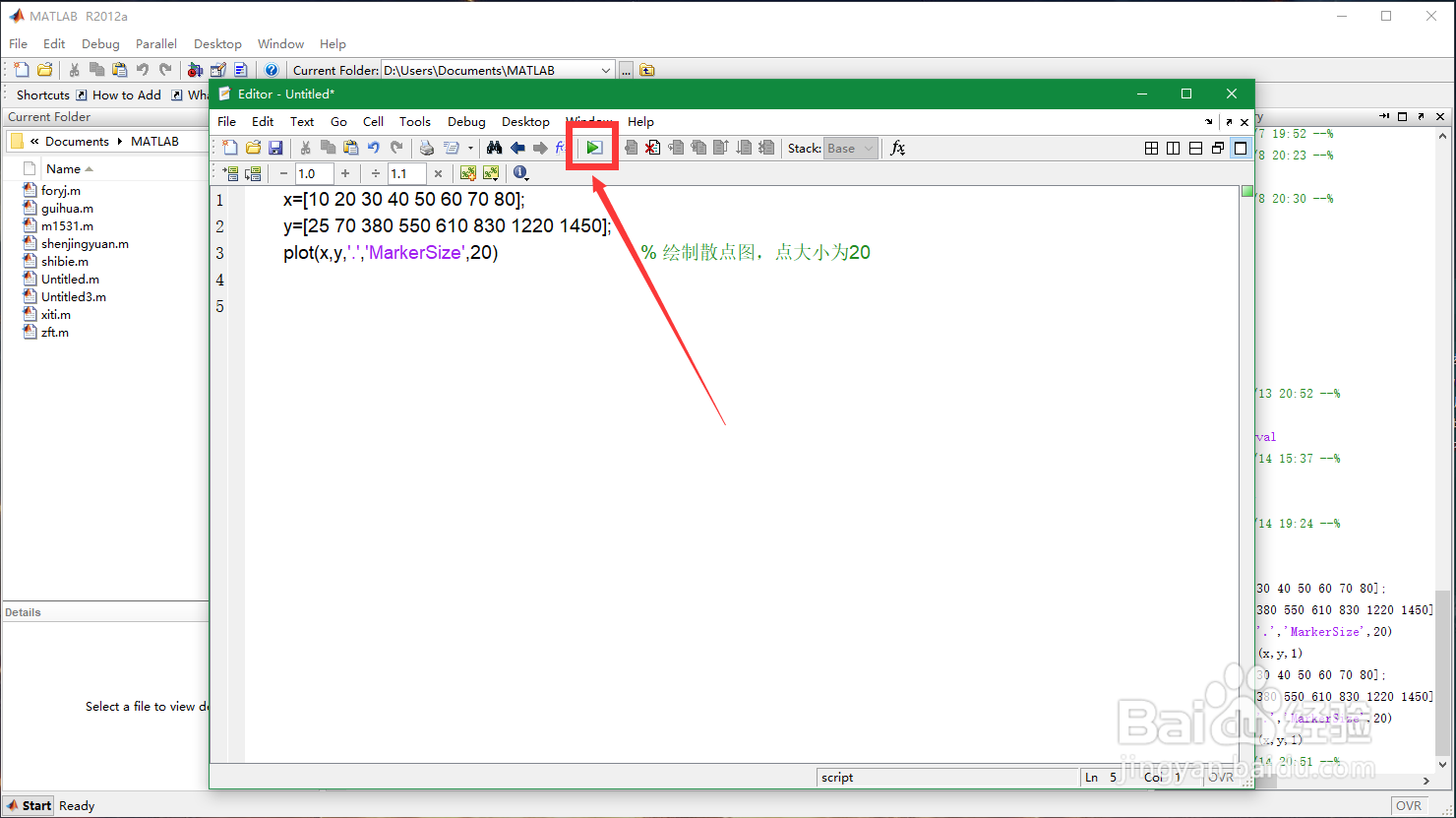Open the Editor's Debug menu
The image size is (1456, 818).
point(466,121)
